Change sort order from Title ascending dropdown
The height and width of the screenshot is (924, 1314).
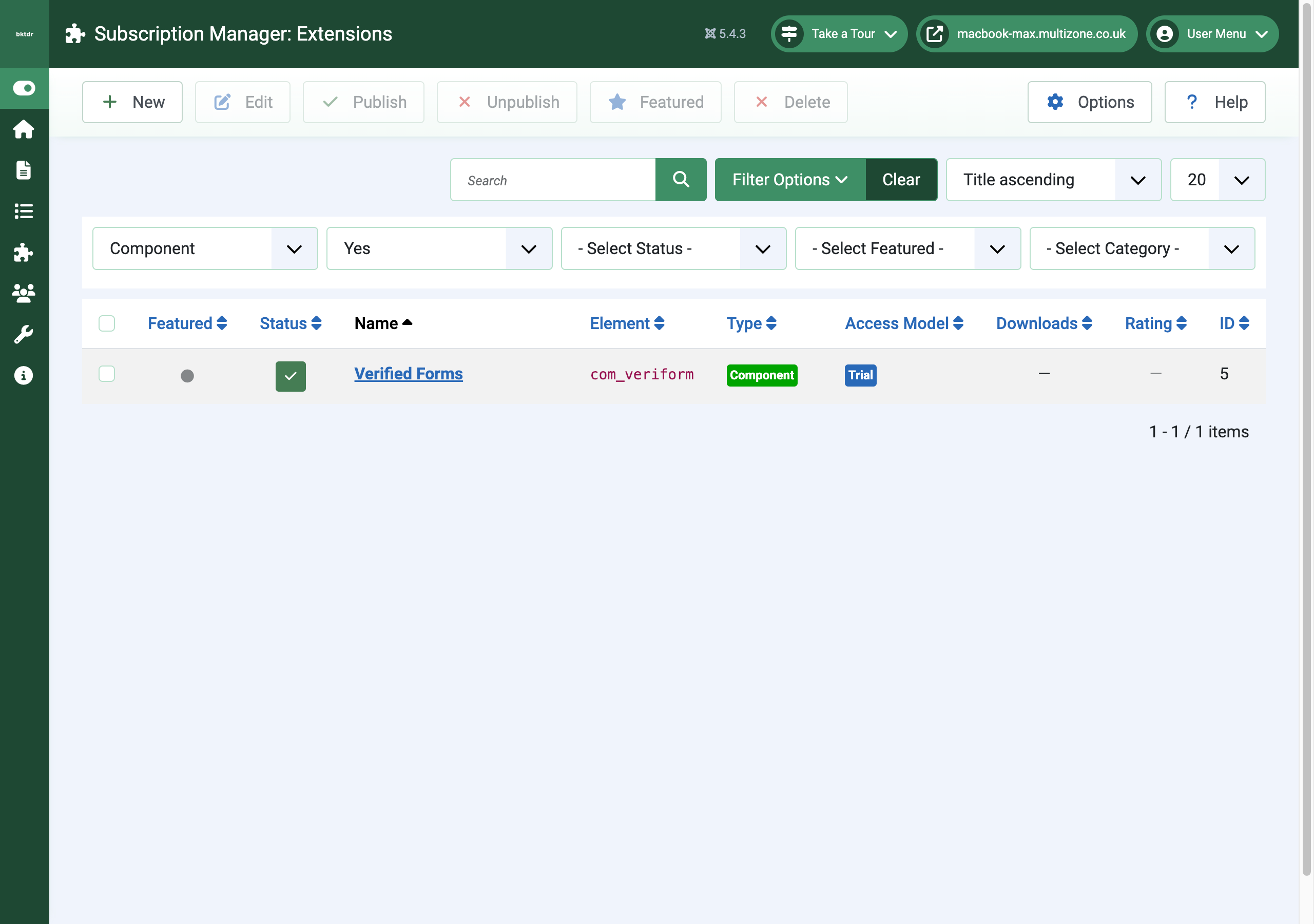1053,179
